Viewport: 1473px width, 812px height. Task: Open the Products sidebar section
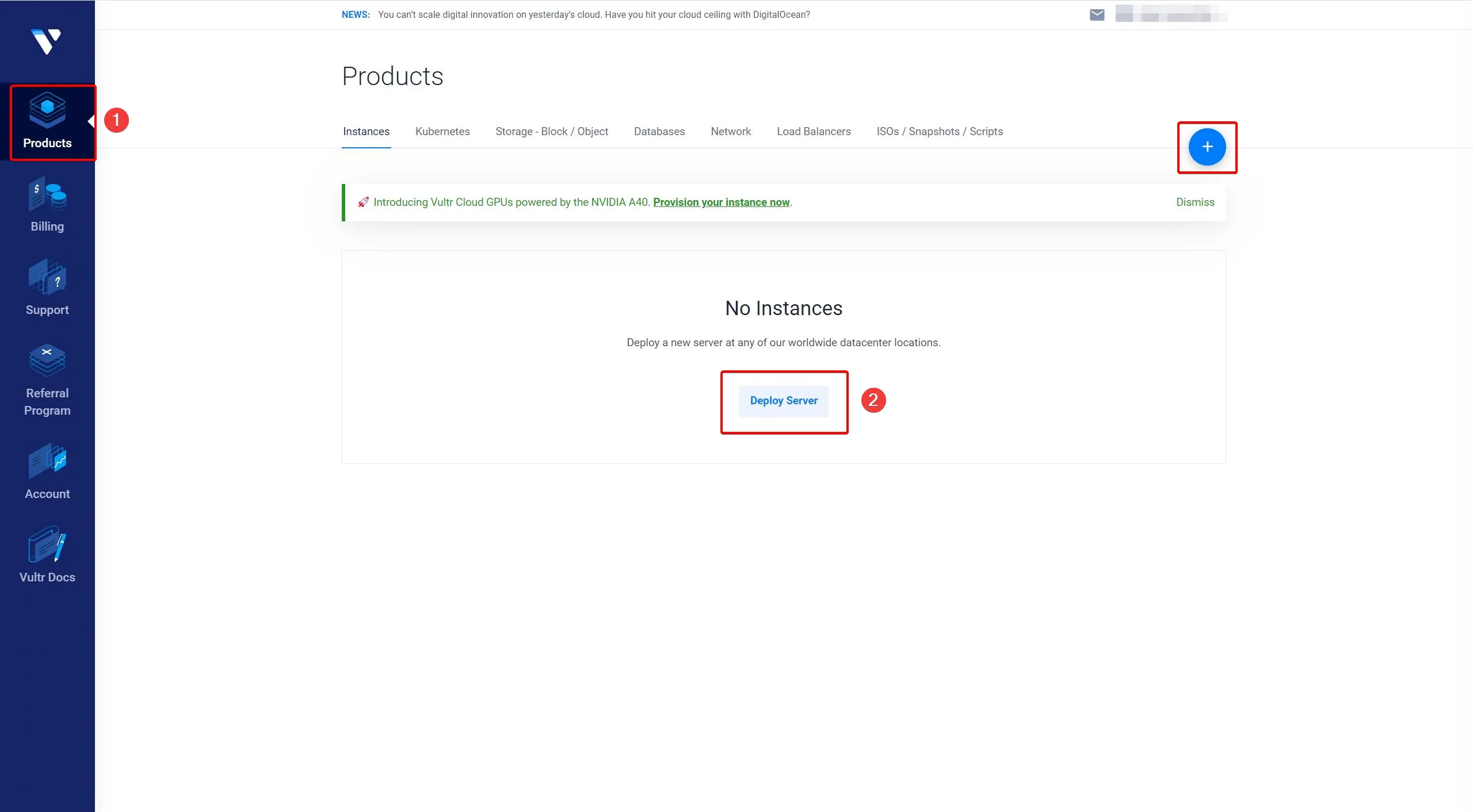[47, 122]
